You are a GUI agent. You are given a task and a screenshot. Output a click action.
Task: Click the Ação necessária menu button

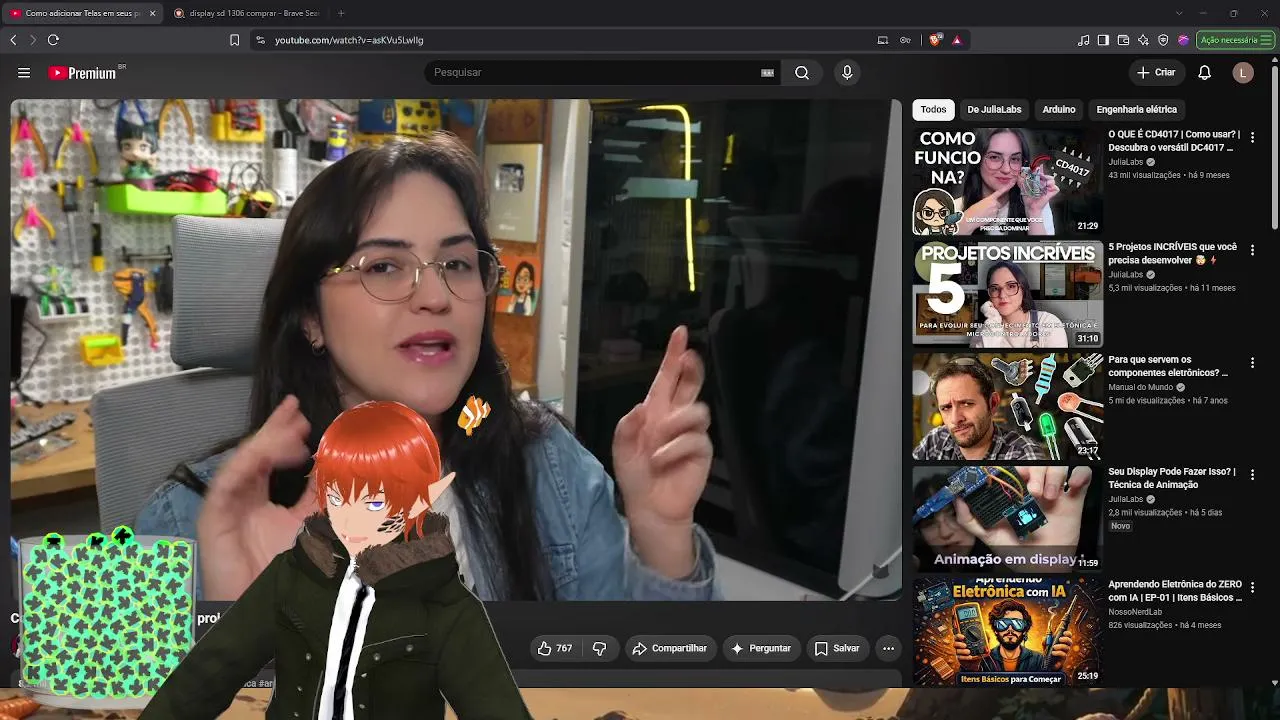pos(1234,40)
